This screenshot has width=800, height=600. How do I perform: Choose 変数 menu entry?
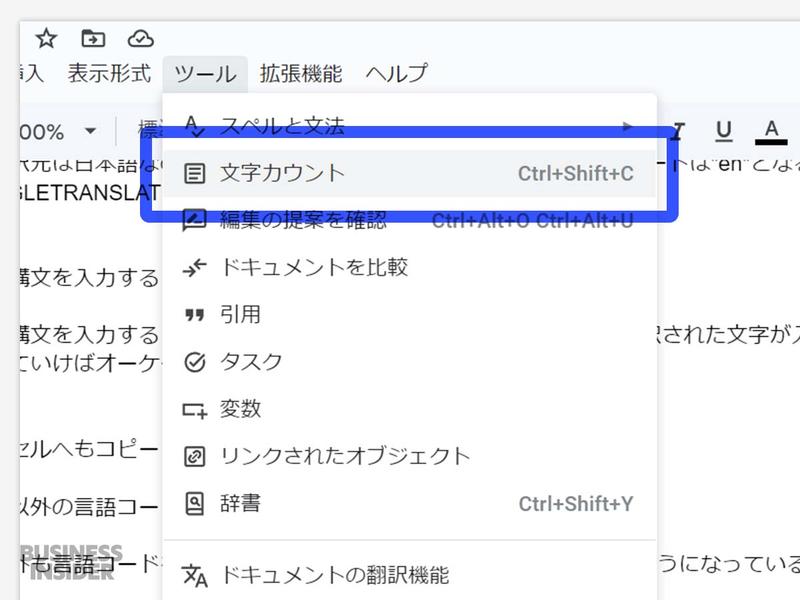pyautogui.click(x=410, y=409)
